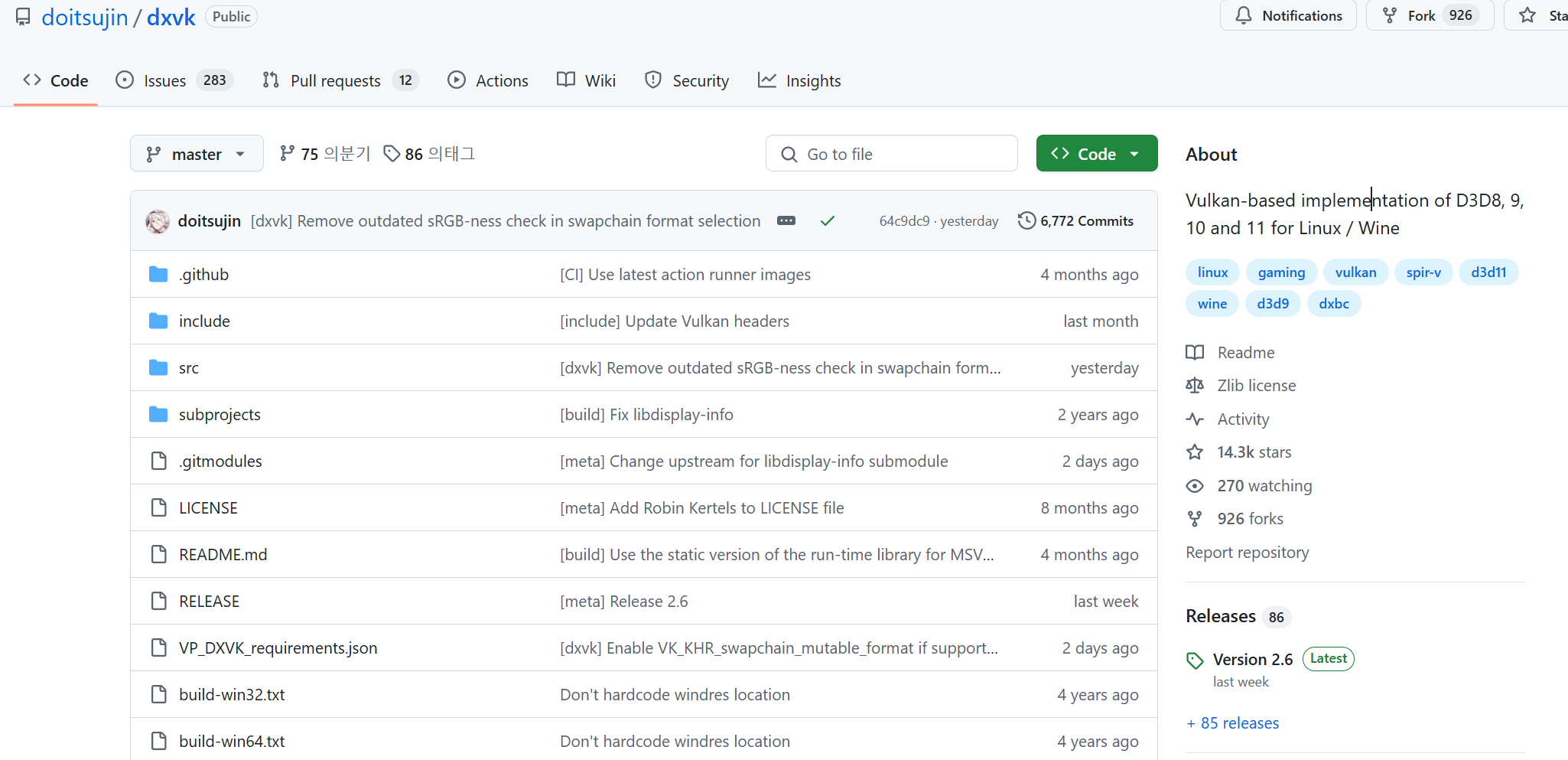Viewport: 1568px width, 760px height.
Task: Open the .gitmodules file
Action: [x=220, y=462]
